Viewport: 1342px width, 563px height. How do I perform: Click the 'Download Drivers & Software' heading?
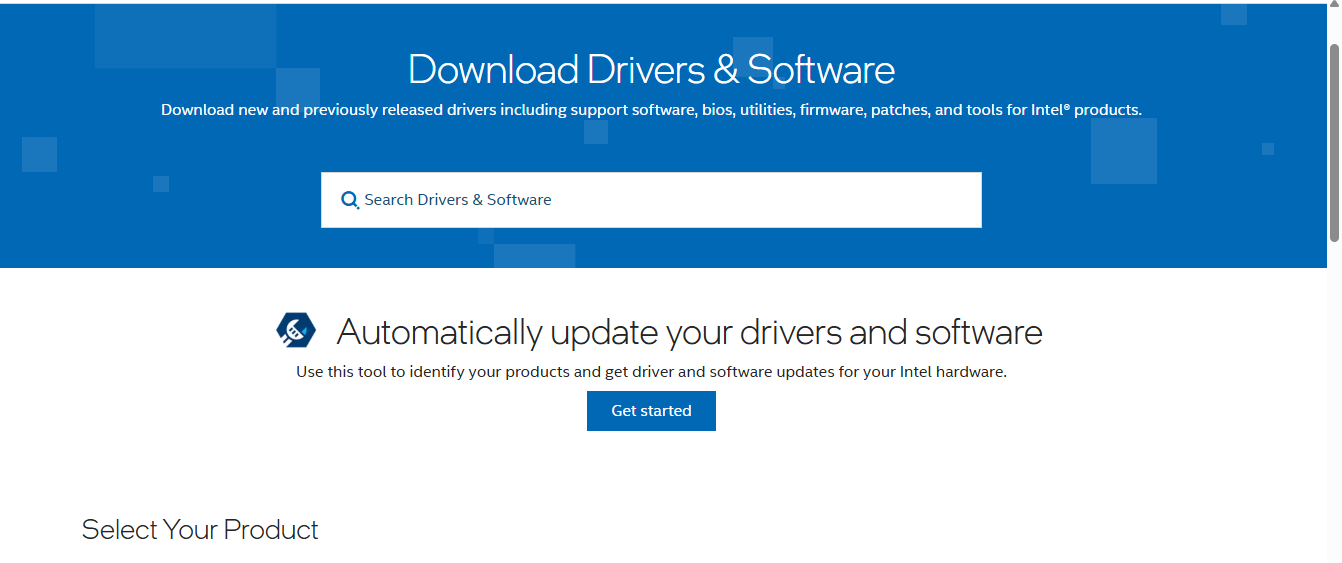tap(651, 69)
